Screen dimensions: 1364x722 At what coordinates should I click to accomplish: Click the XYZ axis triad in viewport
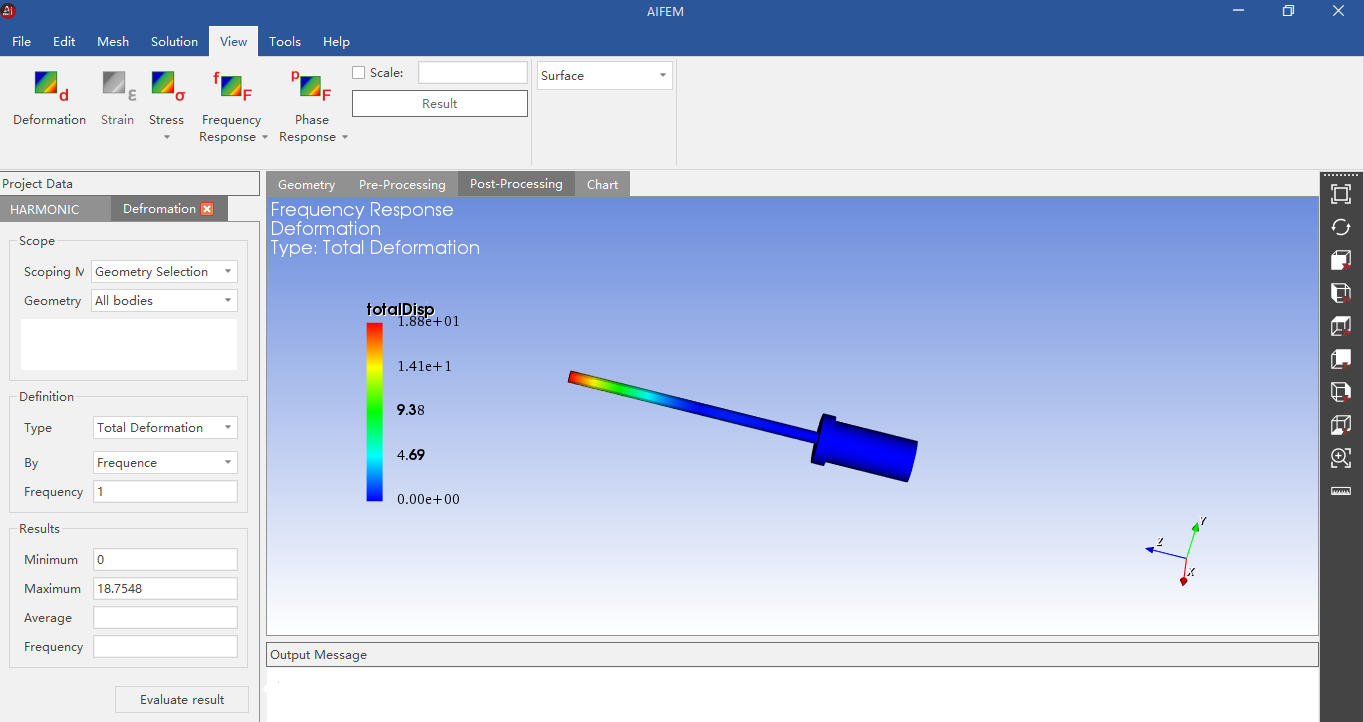(1178, 551)
